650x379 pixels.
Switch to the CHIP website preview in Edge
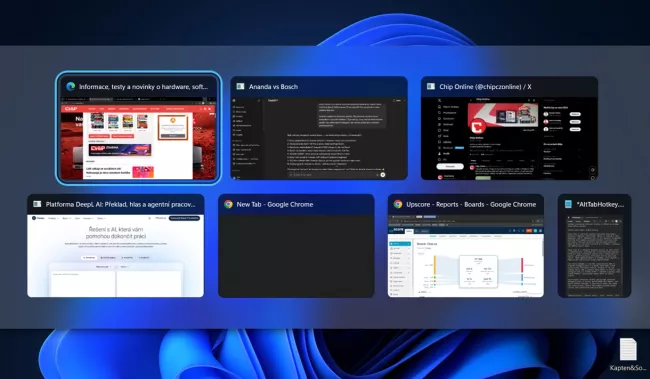point(138,138)
